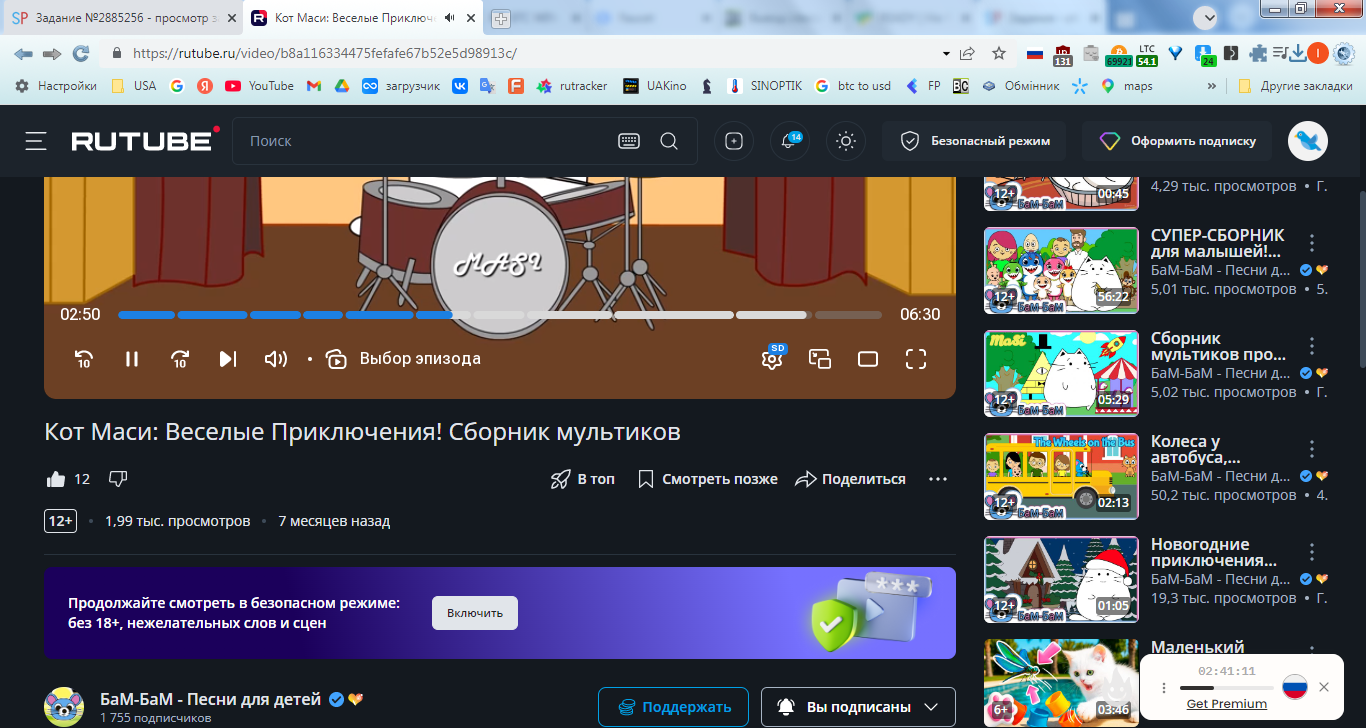This screenshot has height=728, width=1366.
Task: Open Колеса у автобуса video thumbnail
Action: (1061, 476)
